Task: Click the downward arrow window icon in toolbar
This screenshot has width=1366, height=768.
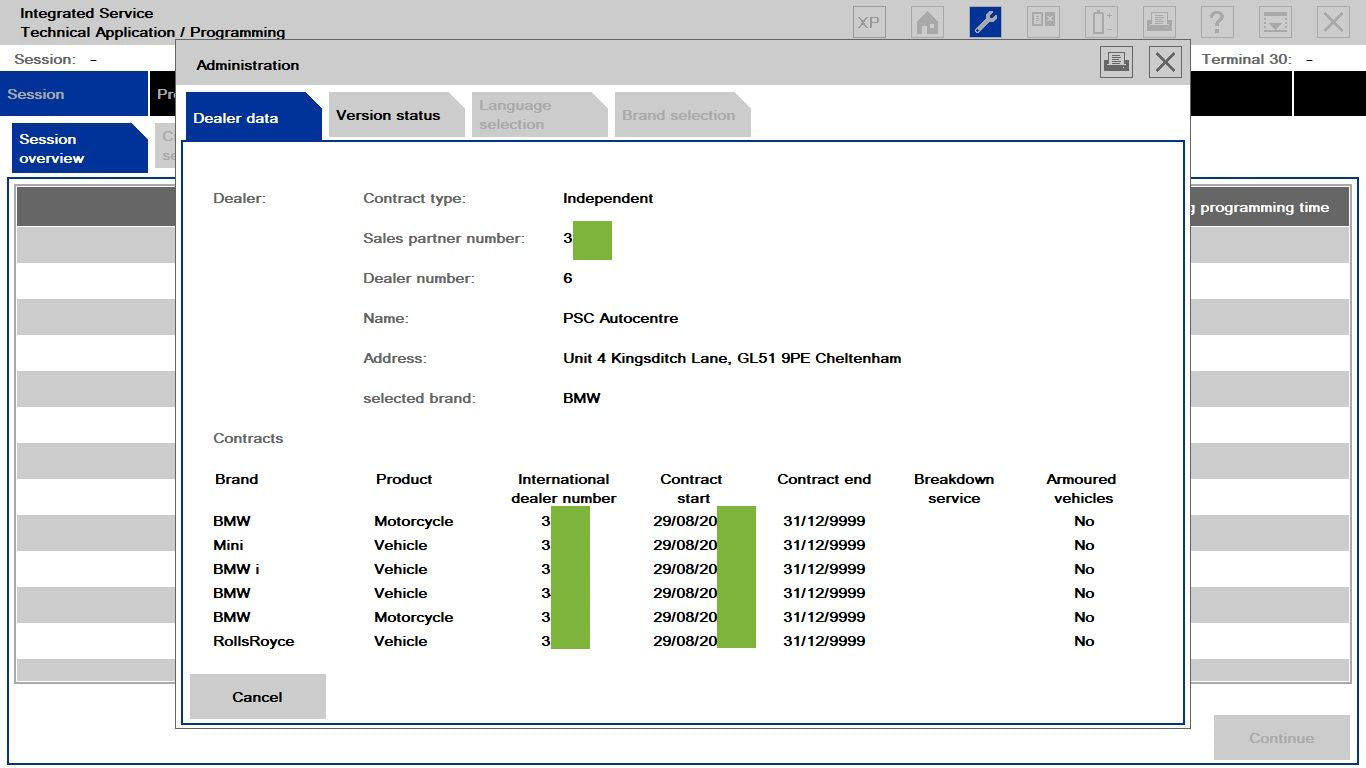Action: tap(1275, 22)
